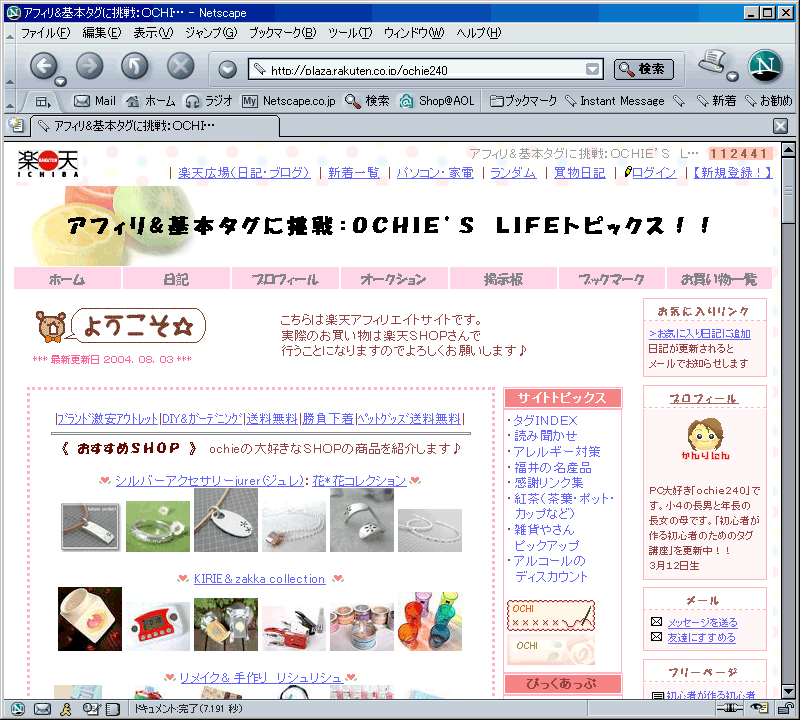This screenshot has width=800, height=720.
Task: Open Instant Message toolbar link
Action: click(615, 101)
